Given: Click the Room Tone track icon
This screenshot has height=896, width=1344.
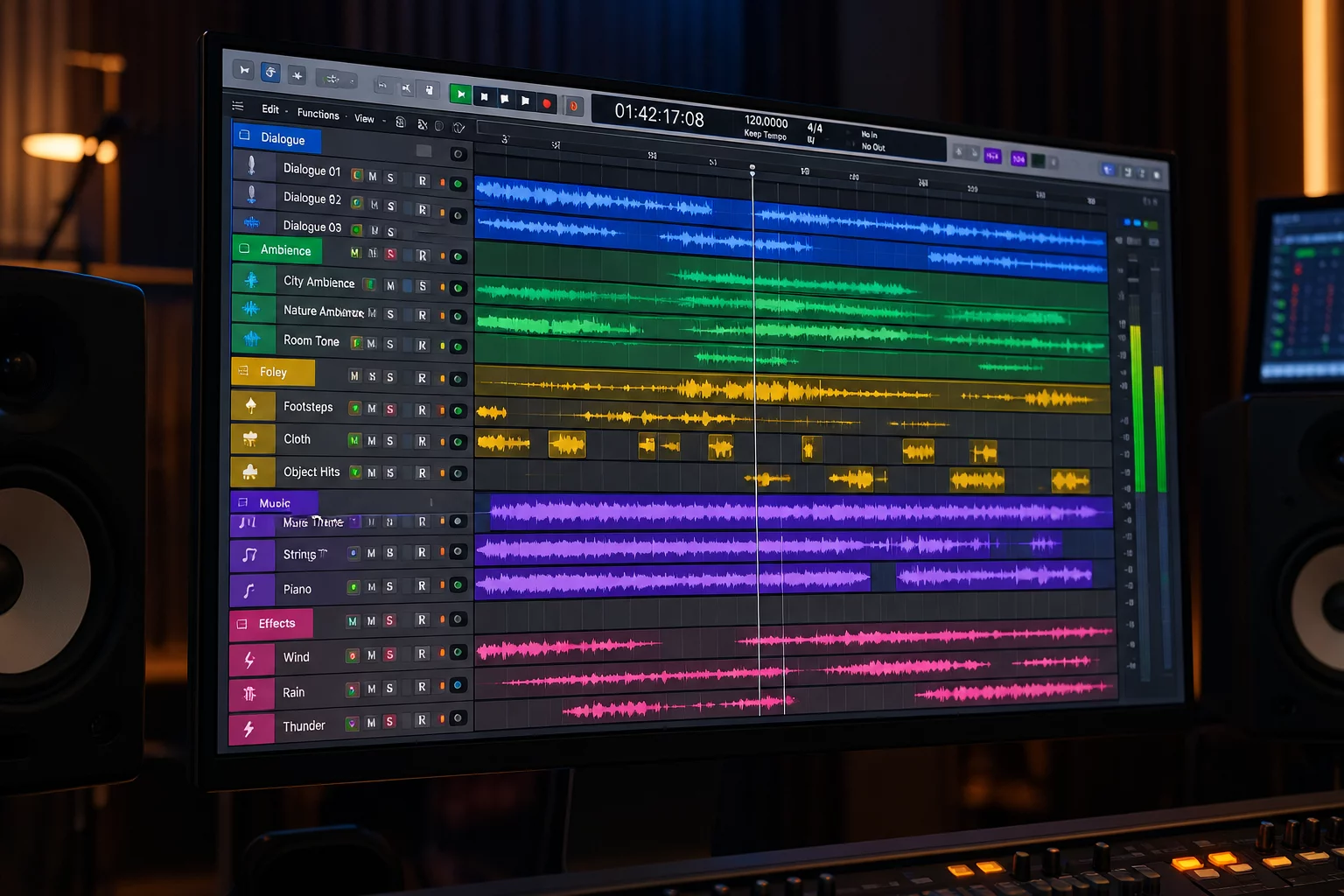Looking at the screenshot, I should click(252, 338).
